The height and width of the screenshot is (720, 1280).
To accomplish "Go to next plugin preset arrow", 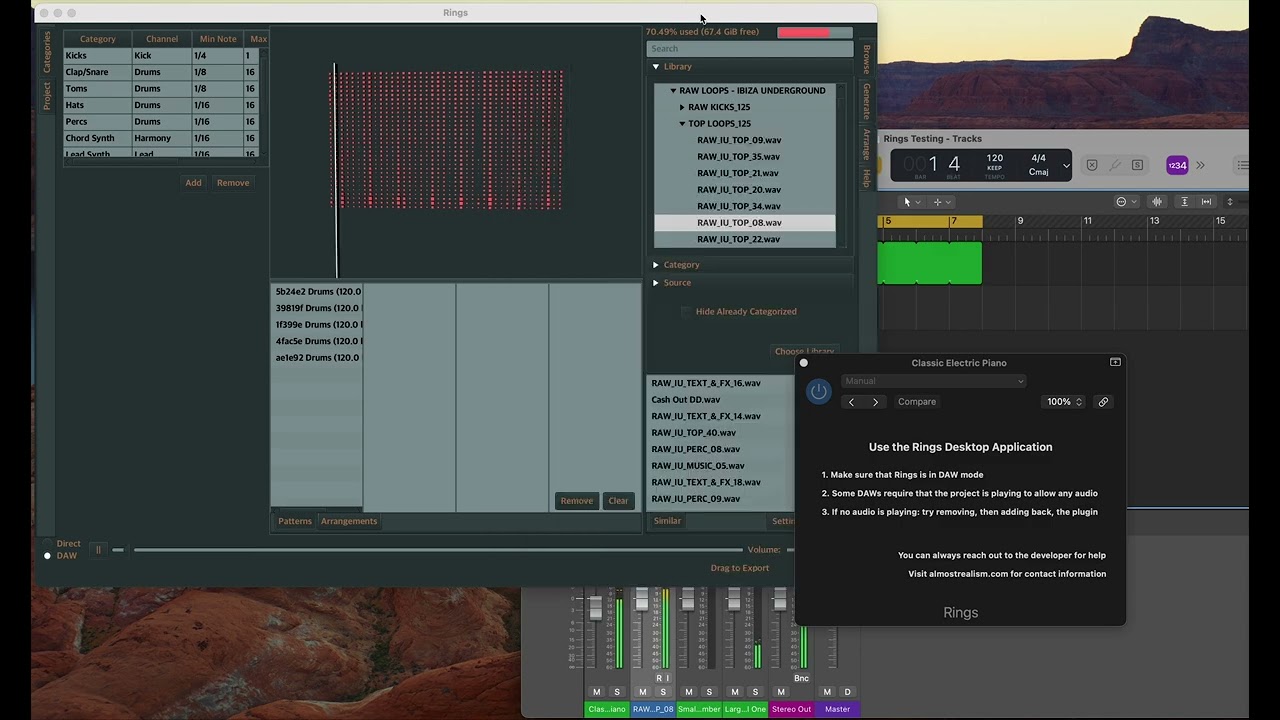I will pos(875,402).
